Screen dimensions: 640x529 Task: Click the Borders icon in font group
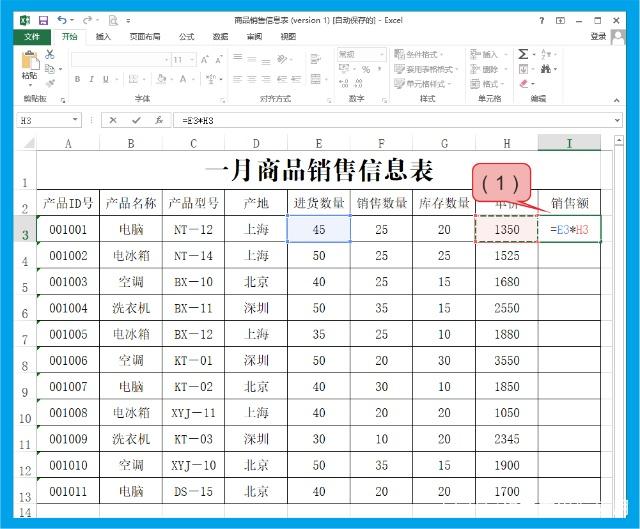click(x=133, y=79)
